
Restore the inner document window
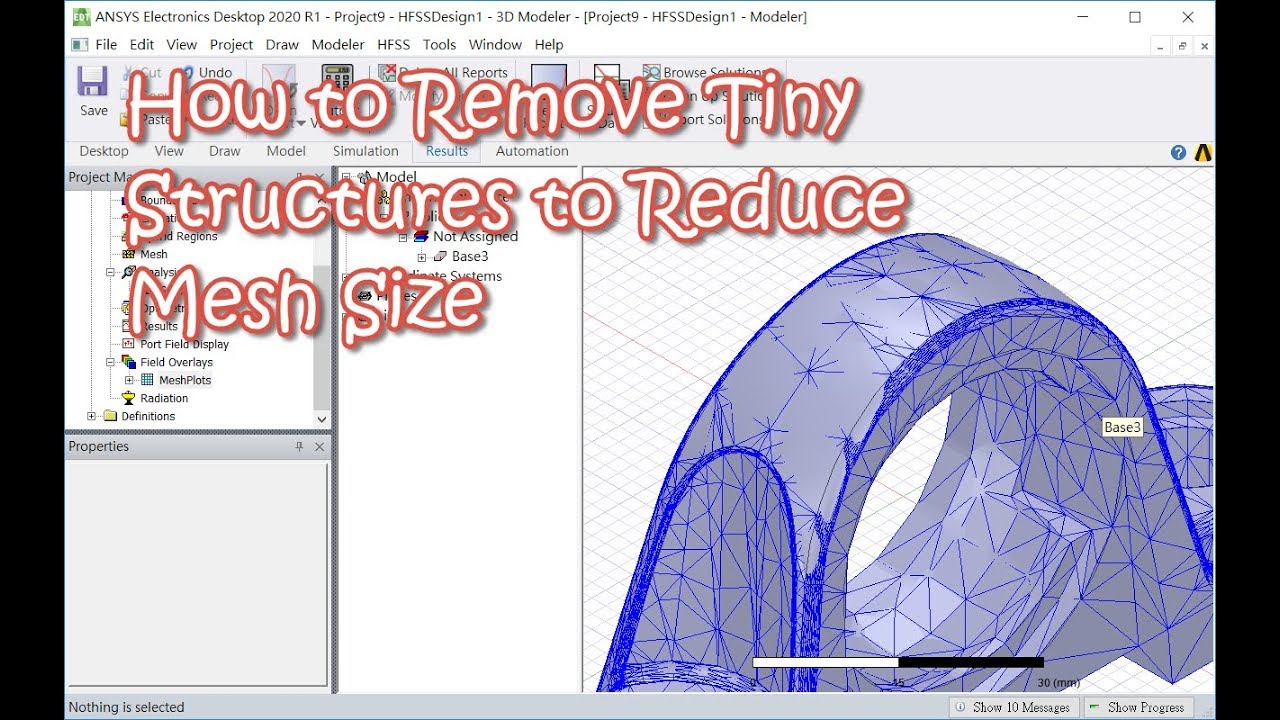tap(1183, 46)
